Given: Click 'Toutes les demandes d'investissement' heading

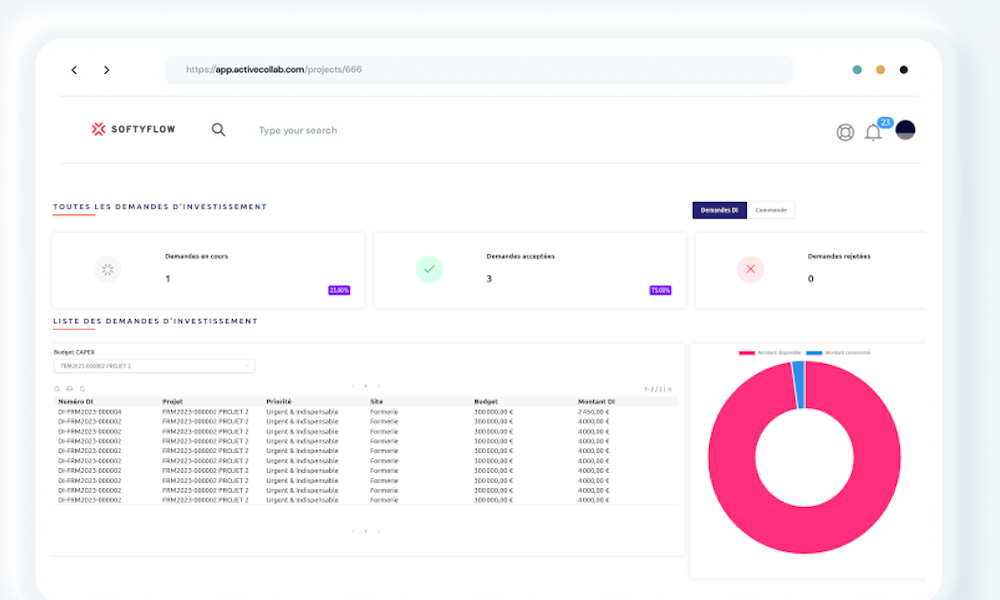Looking at the screenshot, I should pyautogui.click(x=160, y=207).
